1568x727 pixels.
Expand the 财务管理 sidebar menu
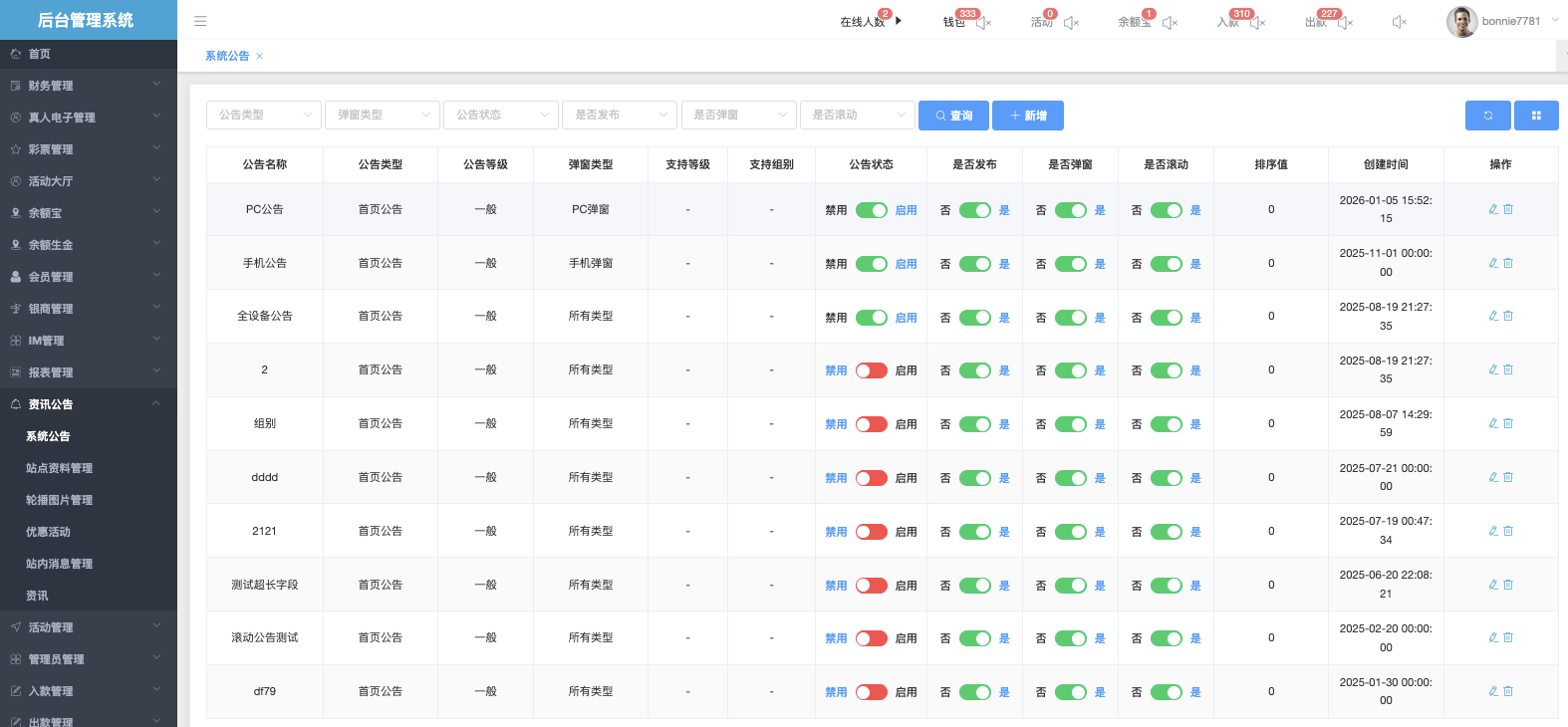(x=88, y=86)
